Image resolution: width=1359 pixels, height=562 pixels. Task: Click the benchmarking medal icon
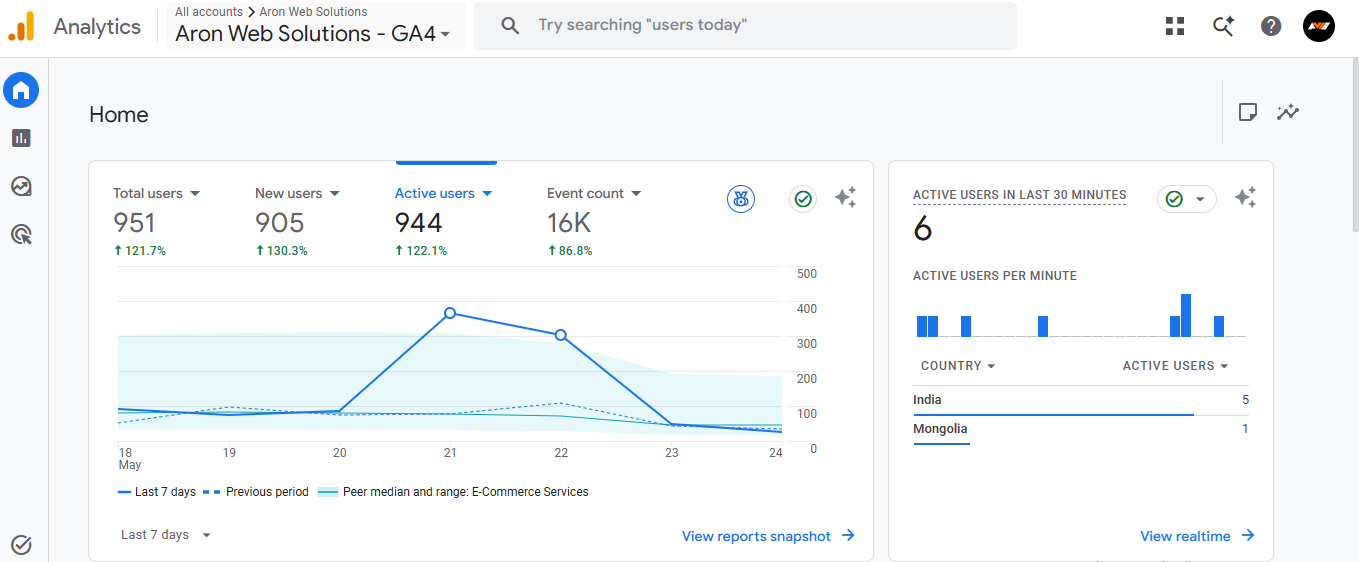click(741, 199)
